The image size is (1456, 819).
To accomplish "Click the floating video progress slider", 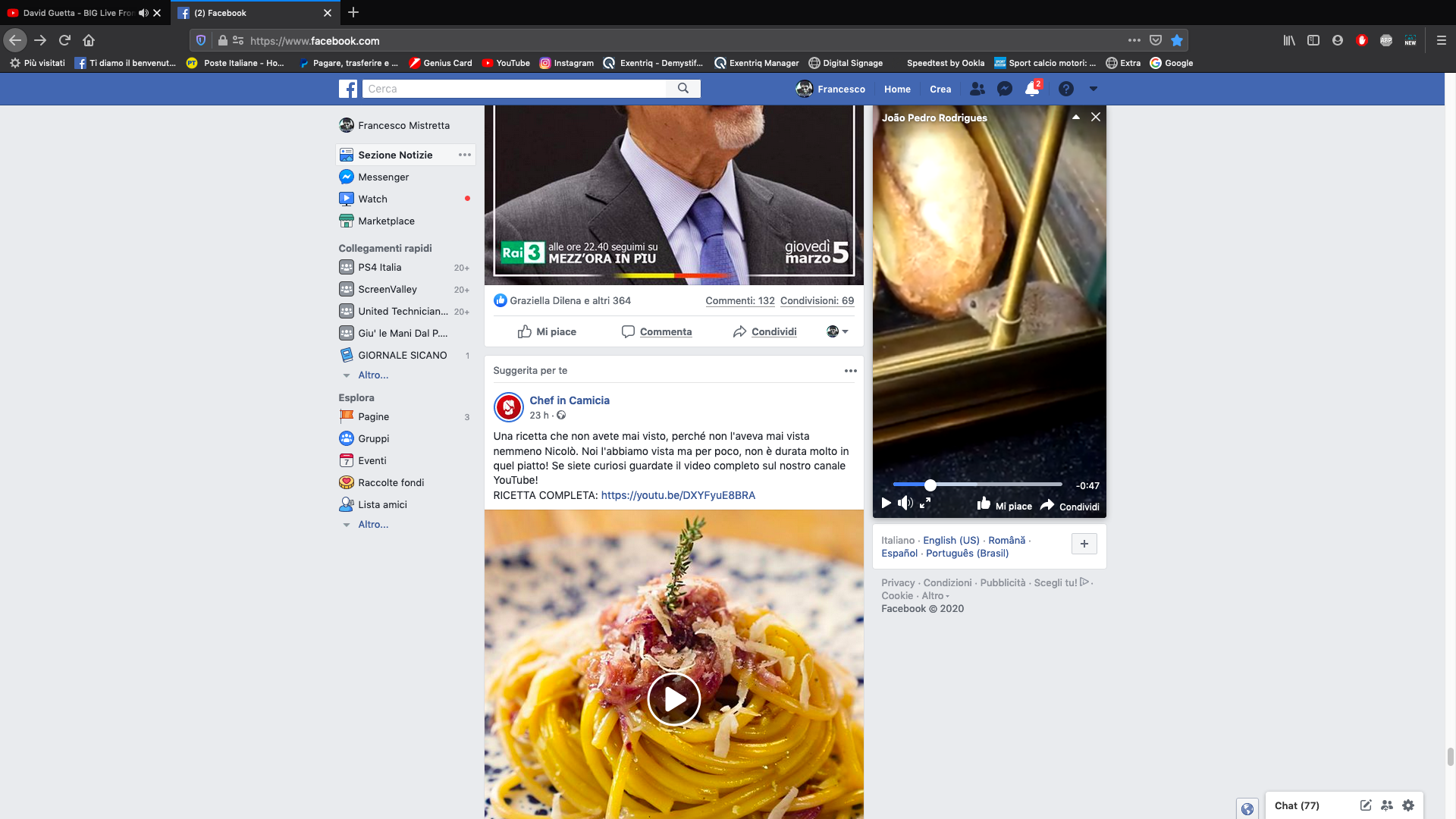I will (x=977, y=485).
